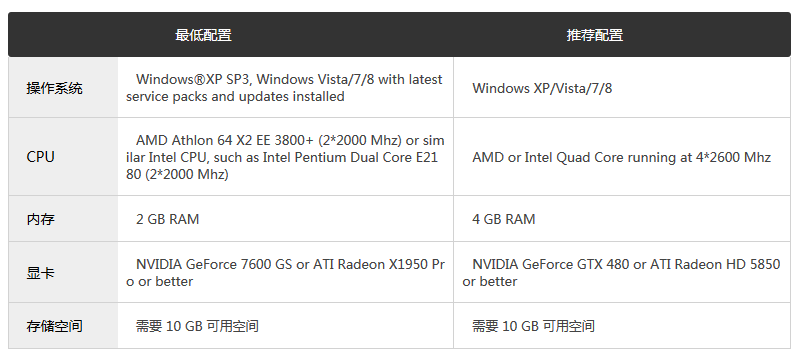Click the 推荐配置 column header

point(595,35)
